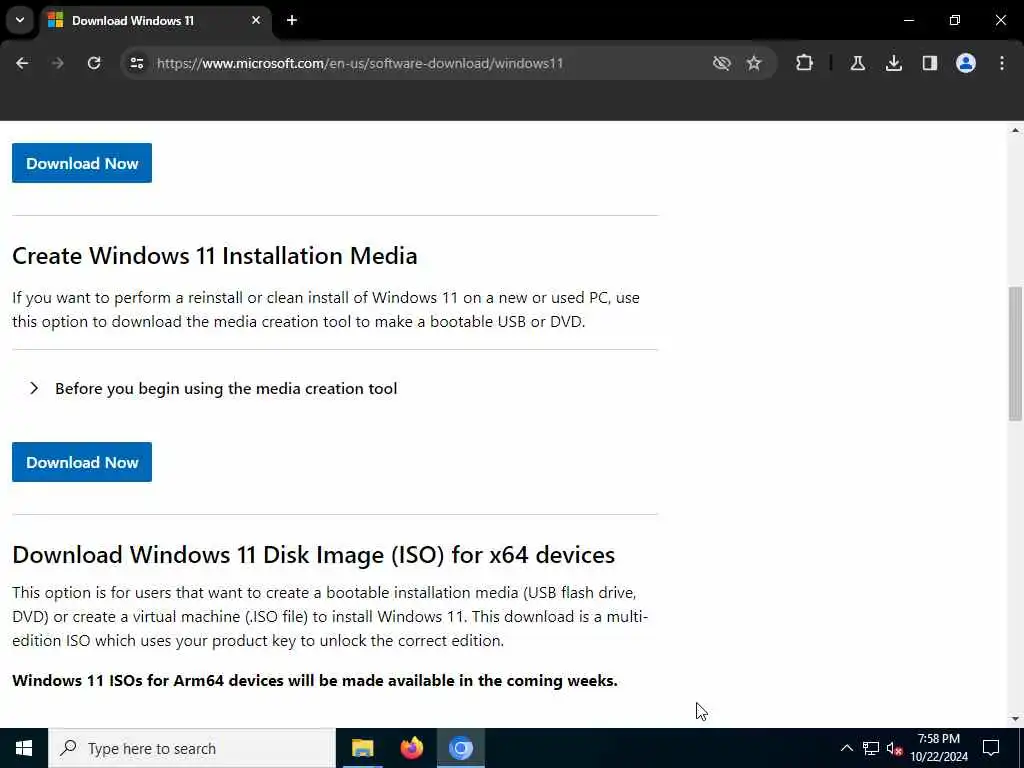Go back with the browser back arrow
The image size is (1024, 768).
coord(22,63)
